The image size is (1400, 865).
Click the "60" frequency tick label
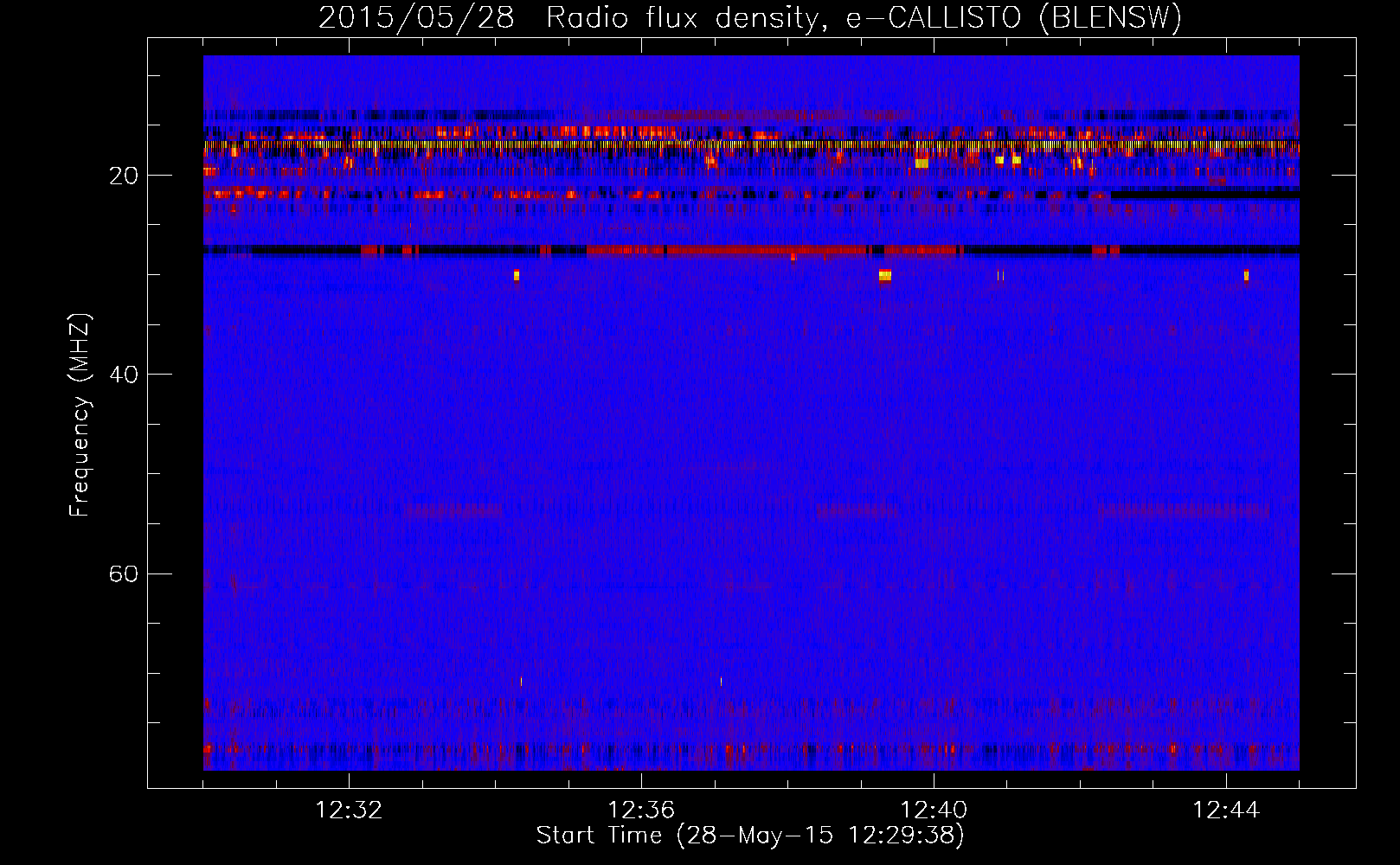coord(124,573)
